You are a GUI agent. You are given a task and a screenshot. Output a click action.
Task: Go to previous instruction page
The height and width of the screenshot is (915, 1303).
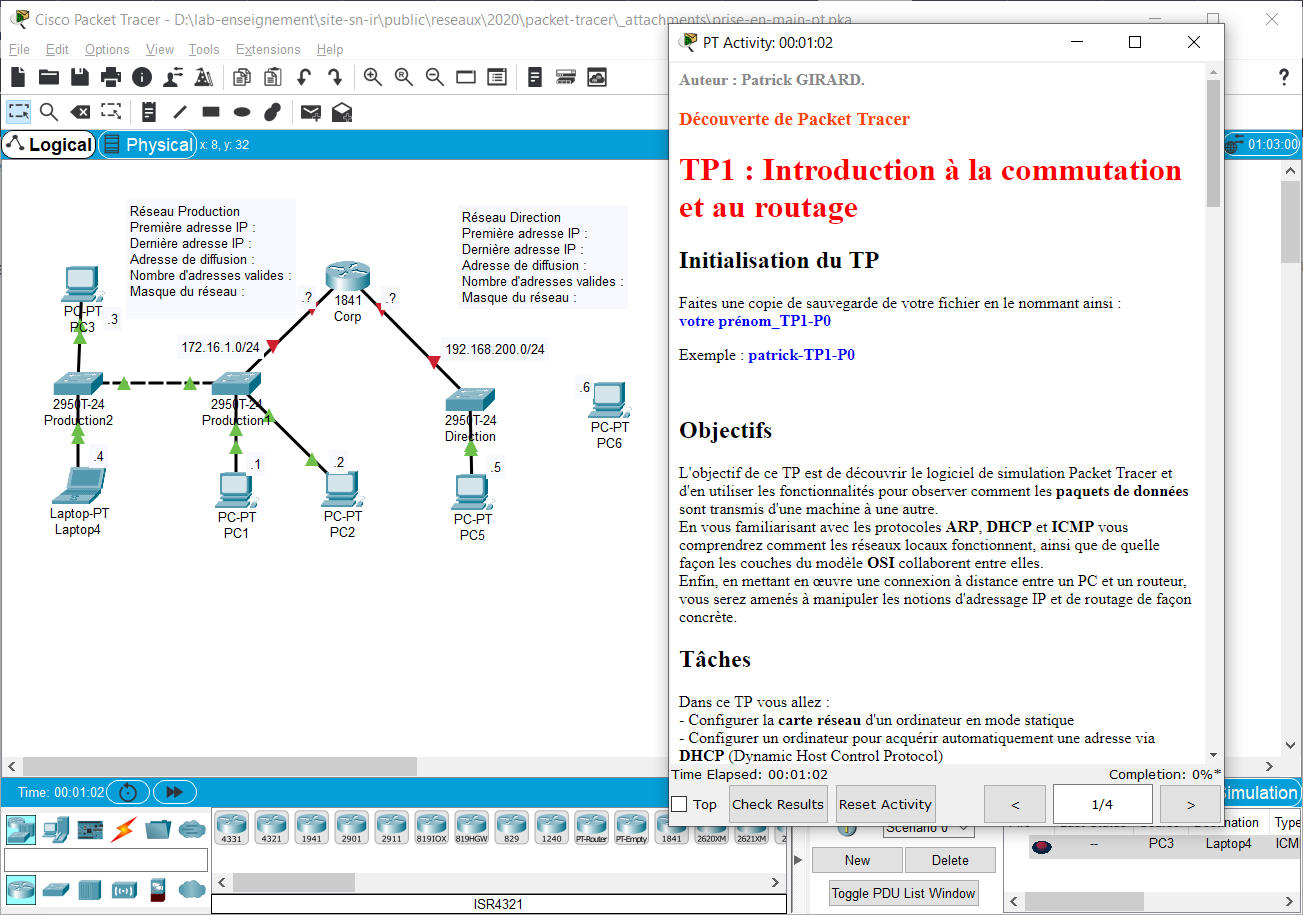tap(1015, 804)
